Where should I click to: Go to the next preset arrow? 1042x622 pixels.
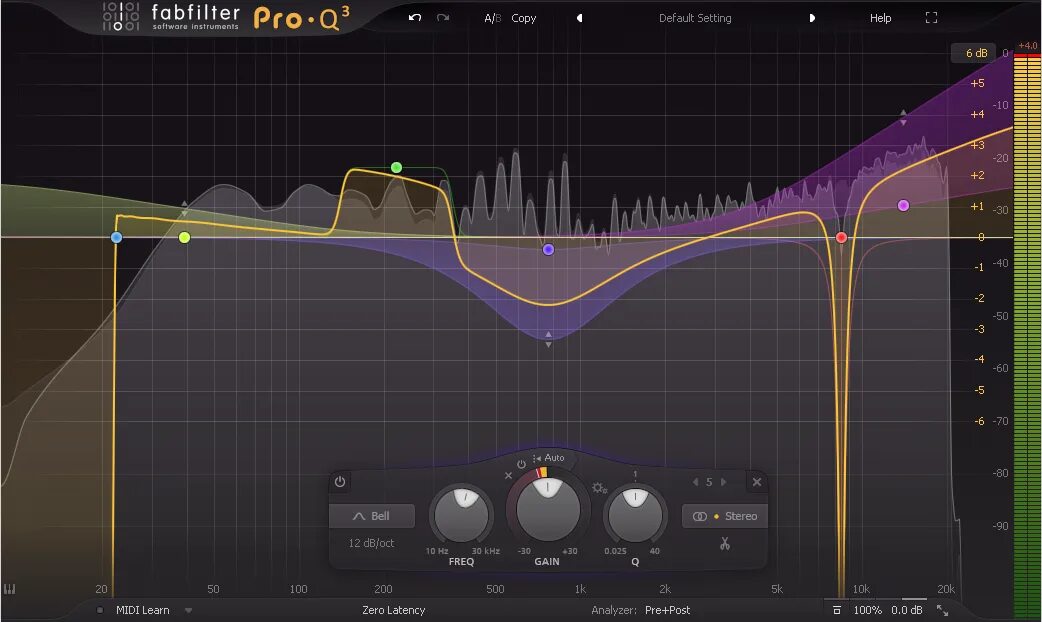pyautogui.click(x=812, y=19)
